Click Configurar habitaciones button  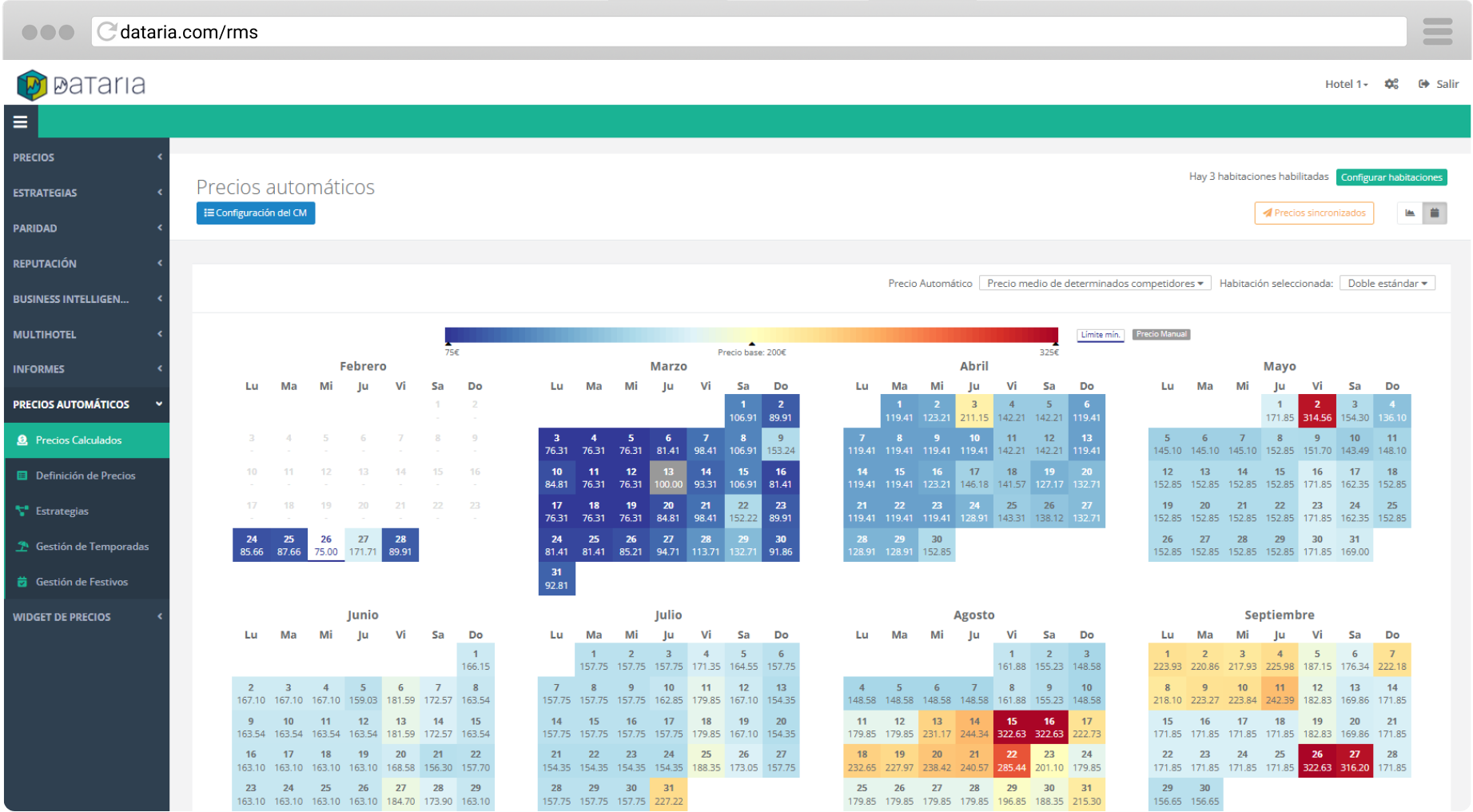point(1391,177)
